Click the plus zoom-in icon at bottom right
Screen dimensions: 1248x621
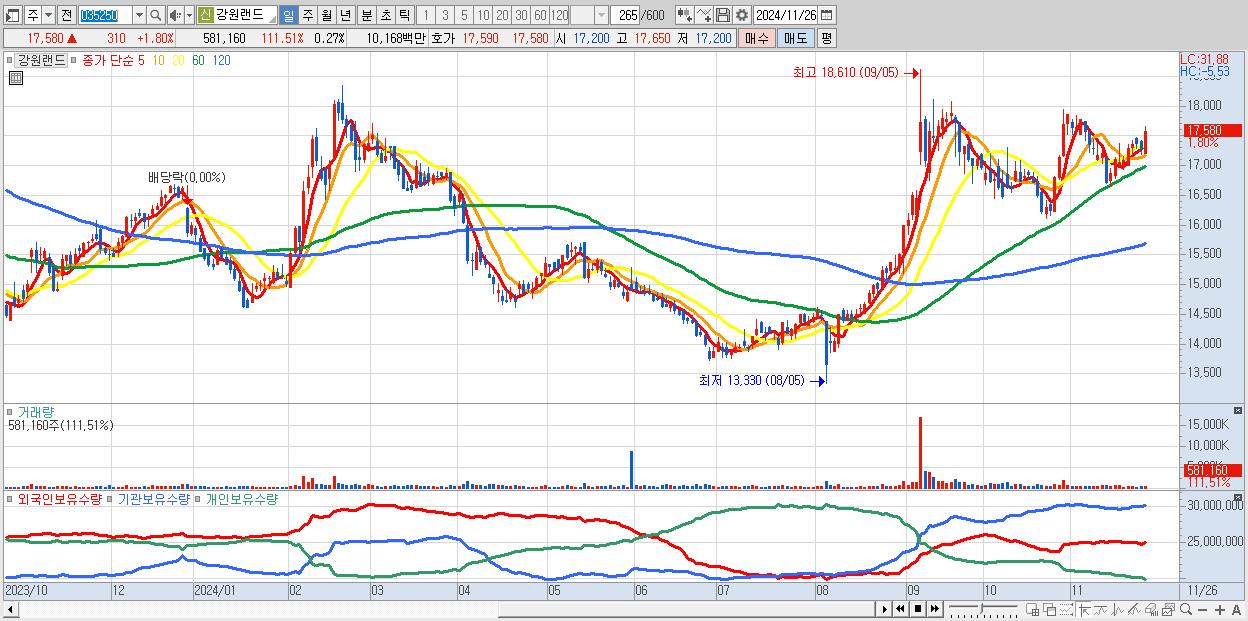pyautogui.click(x=1220, y=609)
